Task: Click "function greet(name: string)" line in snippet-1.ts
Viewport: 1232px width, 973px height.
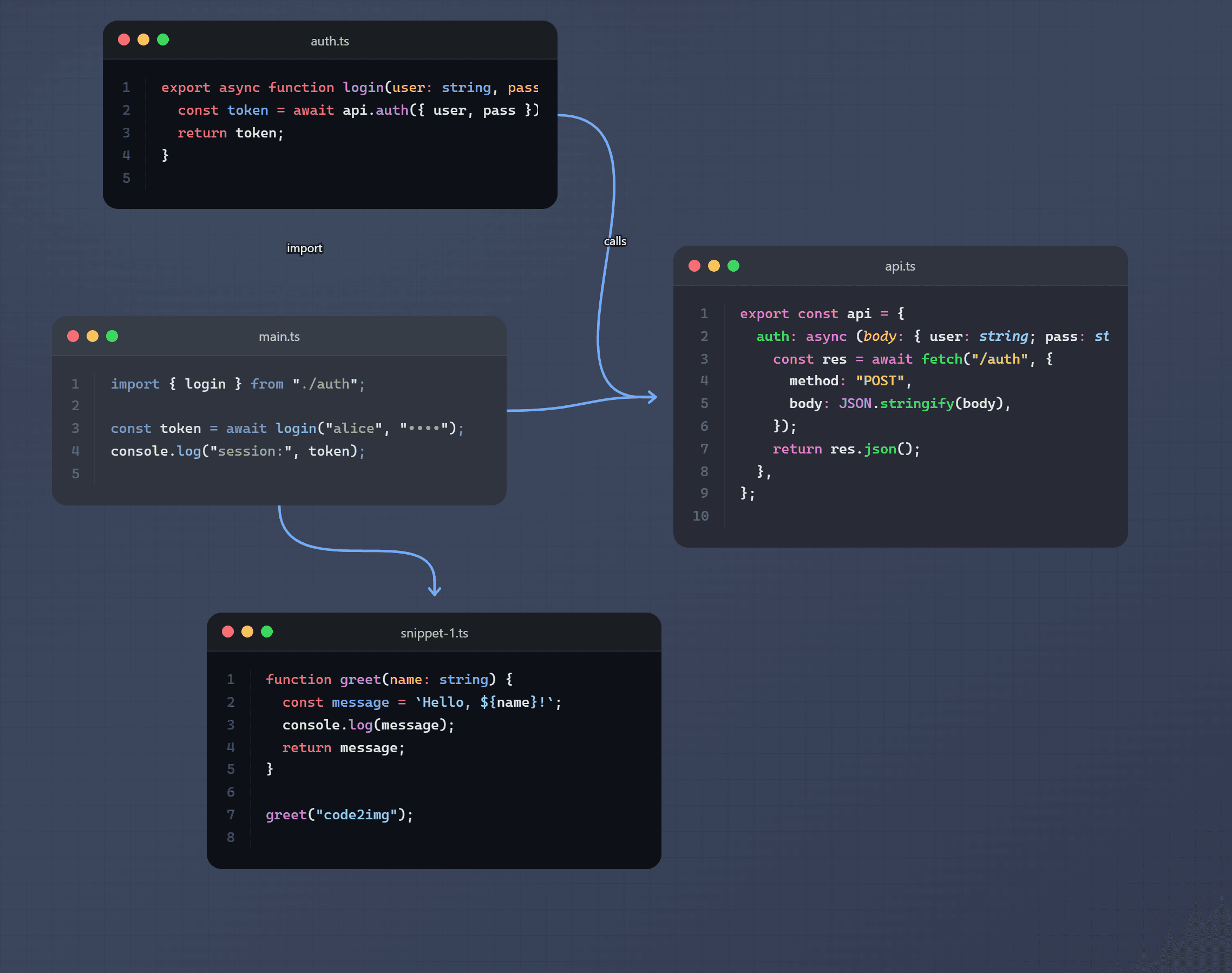Action: coord(389,680)
